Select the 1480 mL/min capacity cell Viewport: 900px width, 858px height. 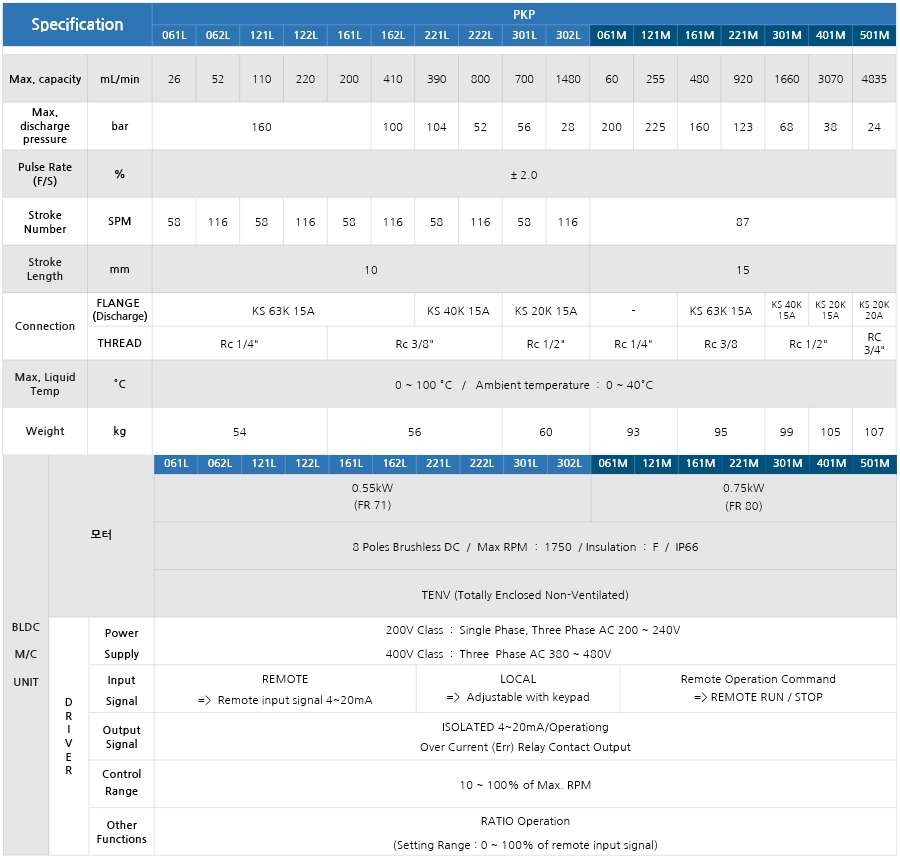[568, 79]
